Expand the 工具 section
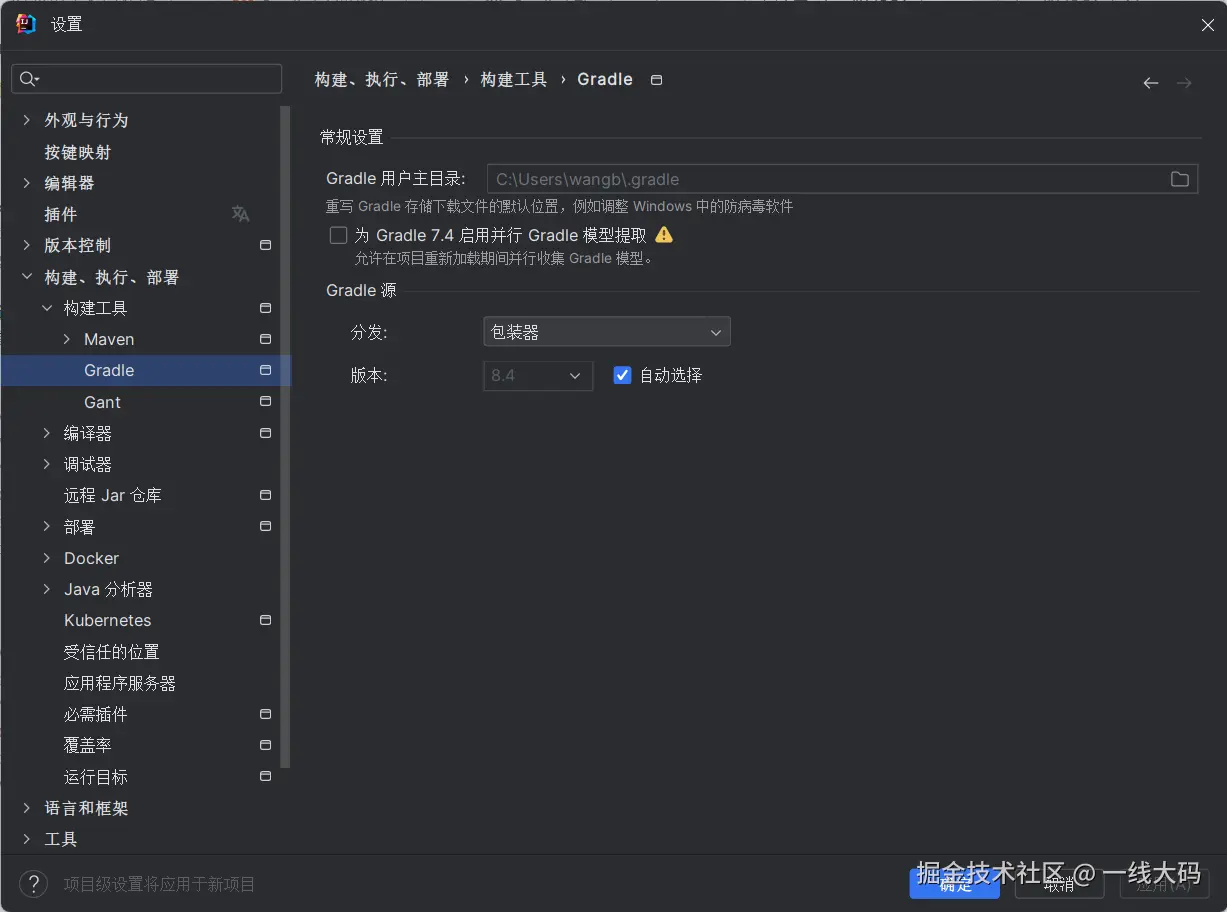 (27, 839)
